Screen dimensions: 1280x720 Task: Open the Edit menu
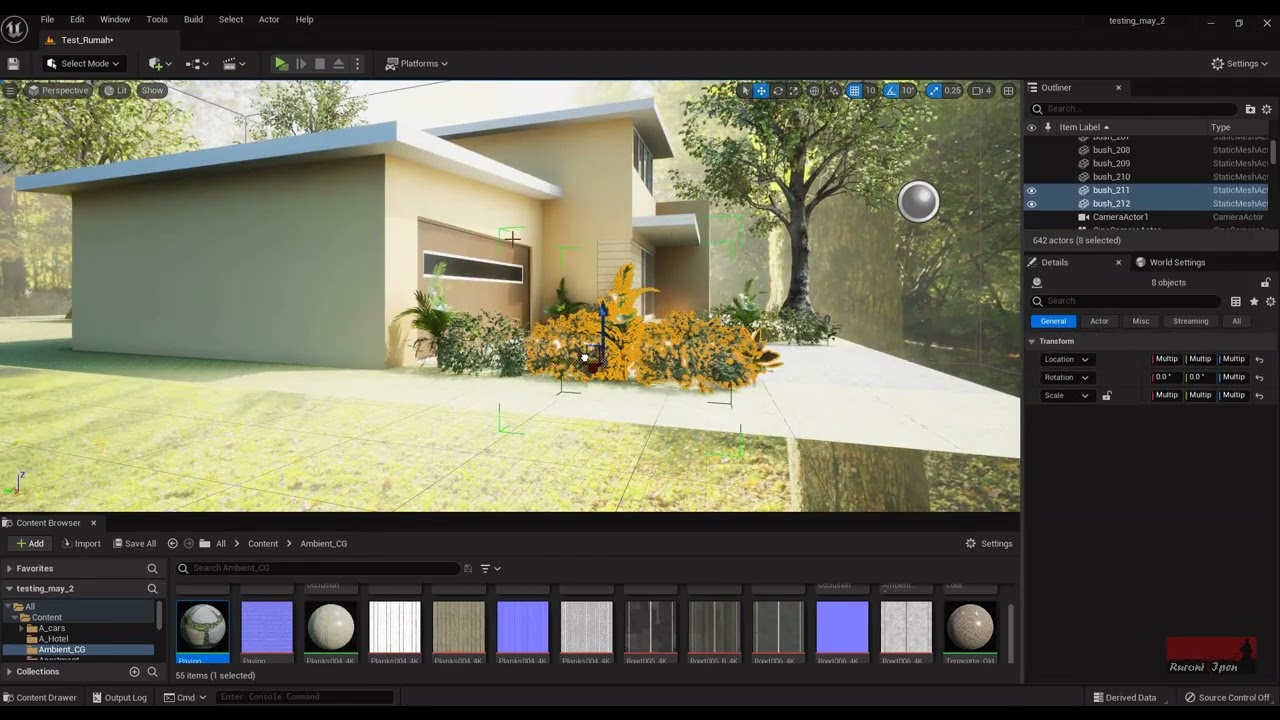tap(77, 19)
